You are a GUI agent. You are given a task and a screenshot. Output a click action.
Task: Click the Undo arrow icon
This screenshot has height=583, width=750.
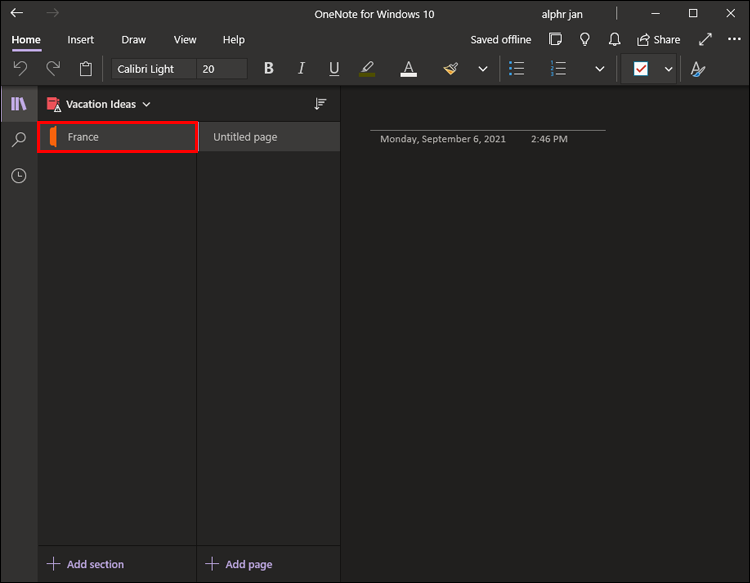click(20, 69)
